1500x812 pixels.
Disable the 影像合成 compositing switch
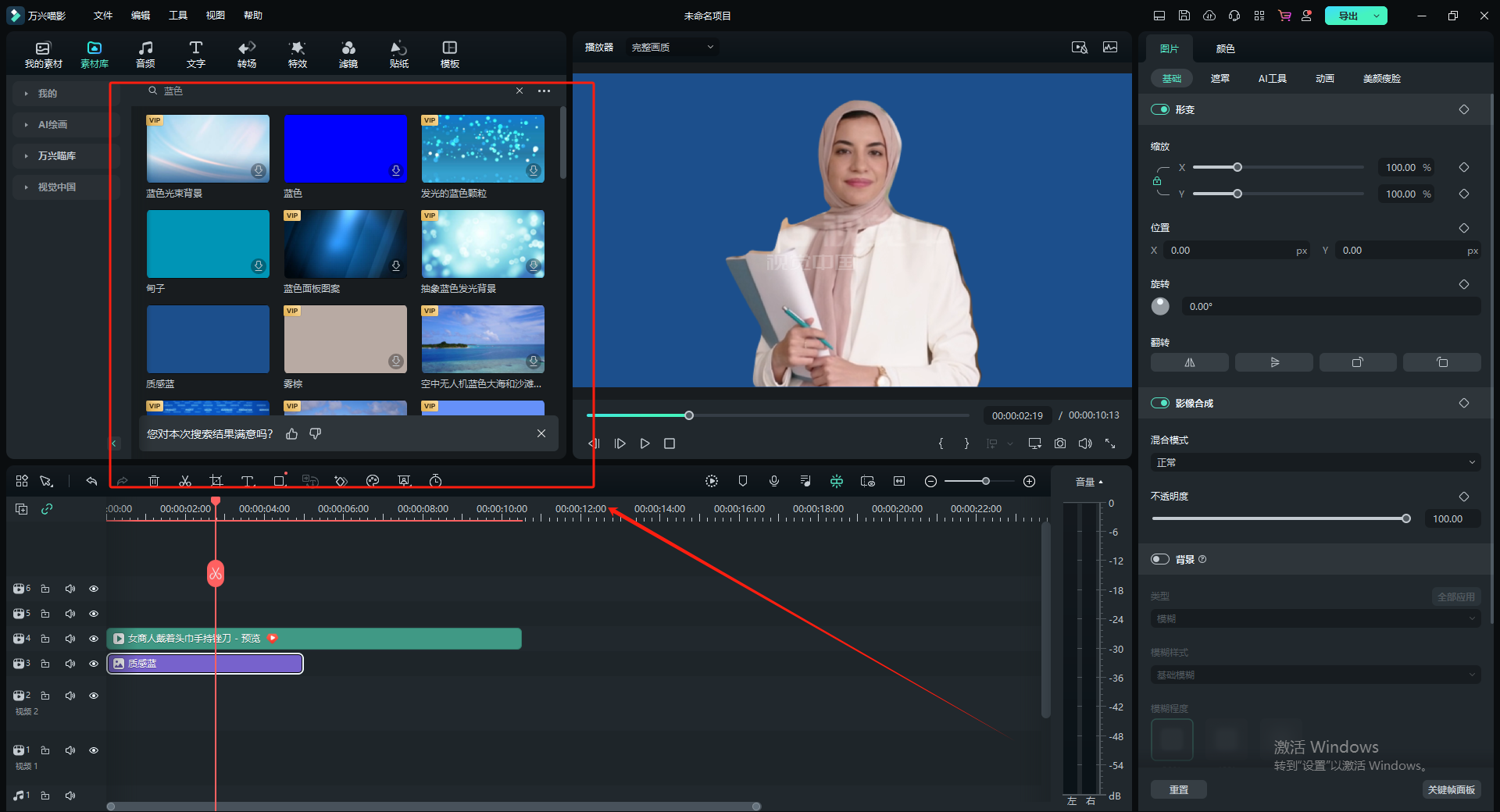[x=1160, y=403]
